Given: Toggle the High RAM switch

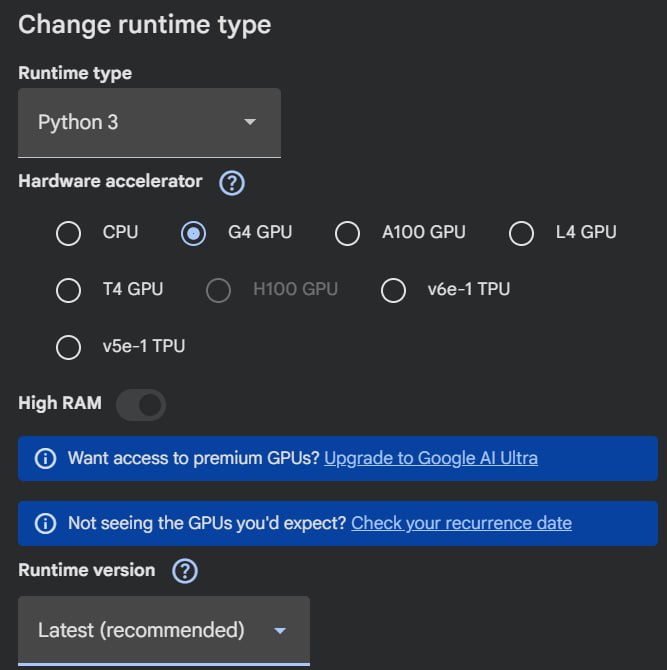Looking at the screenshot, I should tap(141, 404).
